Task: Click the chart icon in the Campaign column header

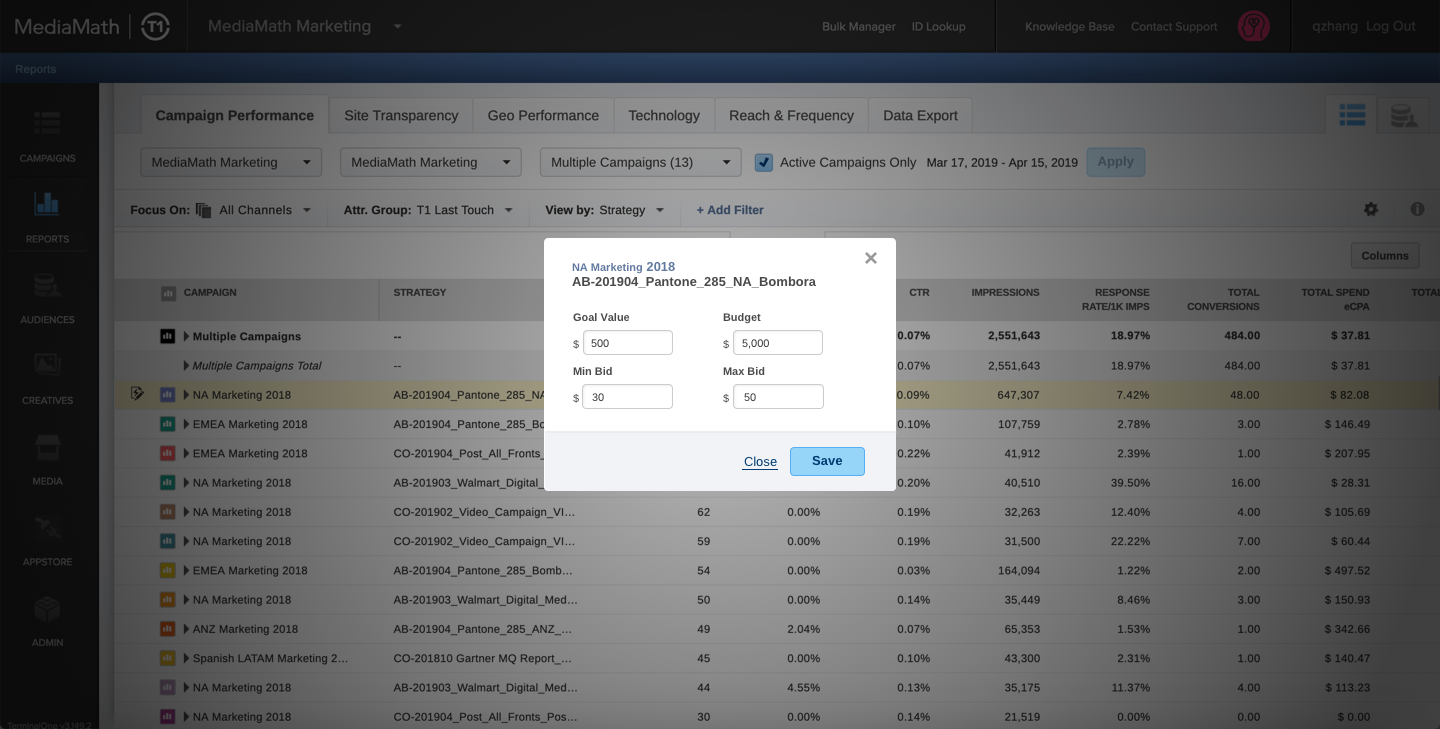Action: click(x=168, y=293)
